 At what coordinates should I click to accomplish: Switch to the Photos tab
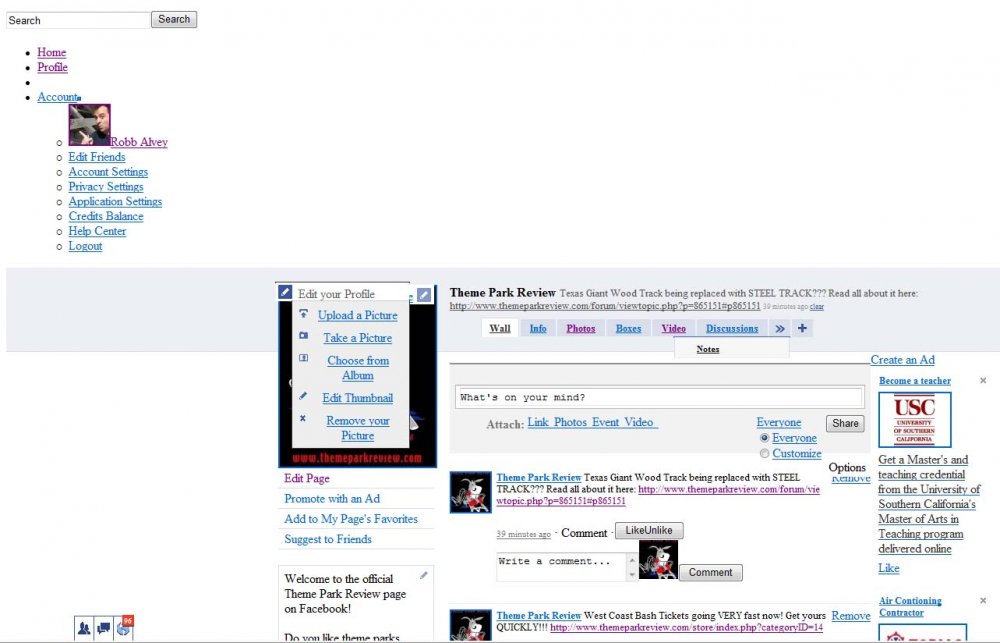pos(580,328)
